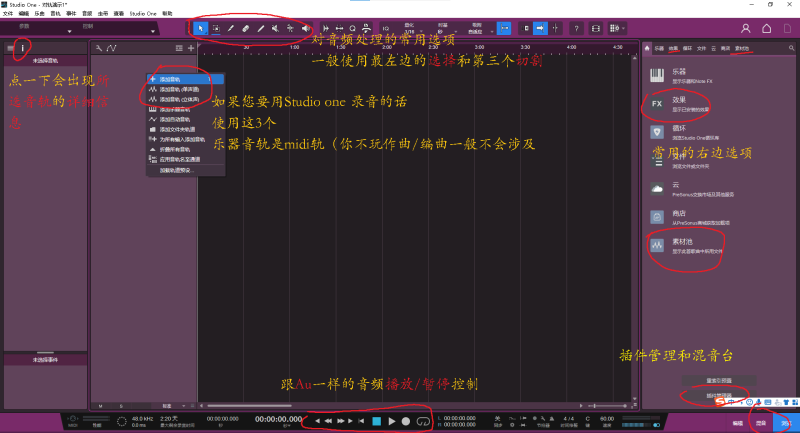Open the track inspector 'i' icon

click(x=22, y=47)
